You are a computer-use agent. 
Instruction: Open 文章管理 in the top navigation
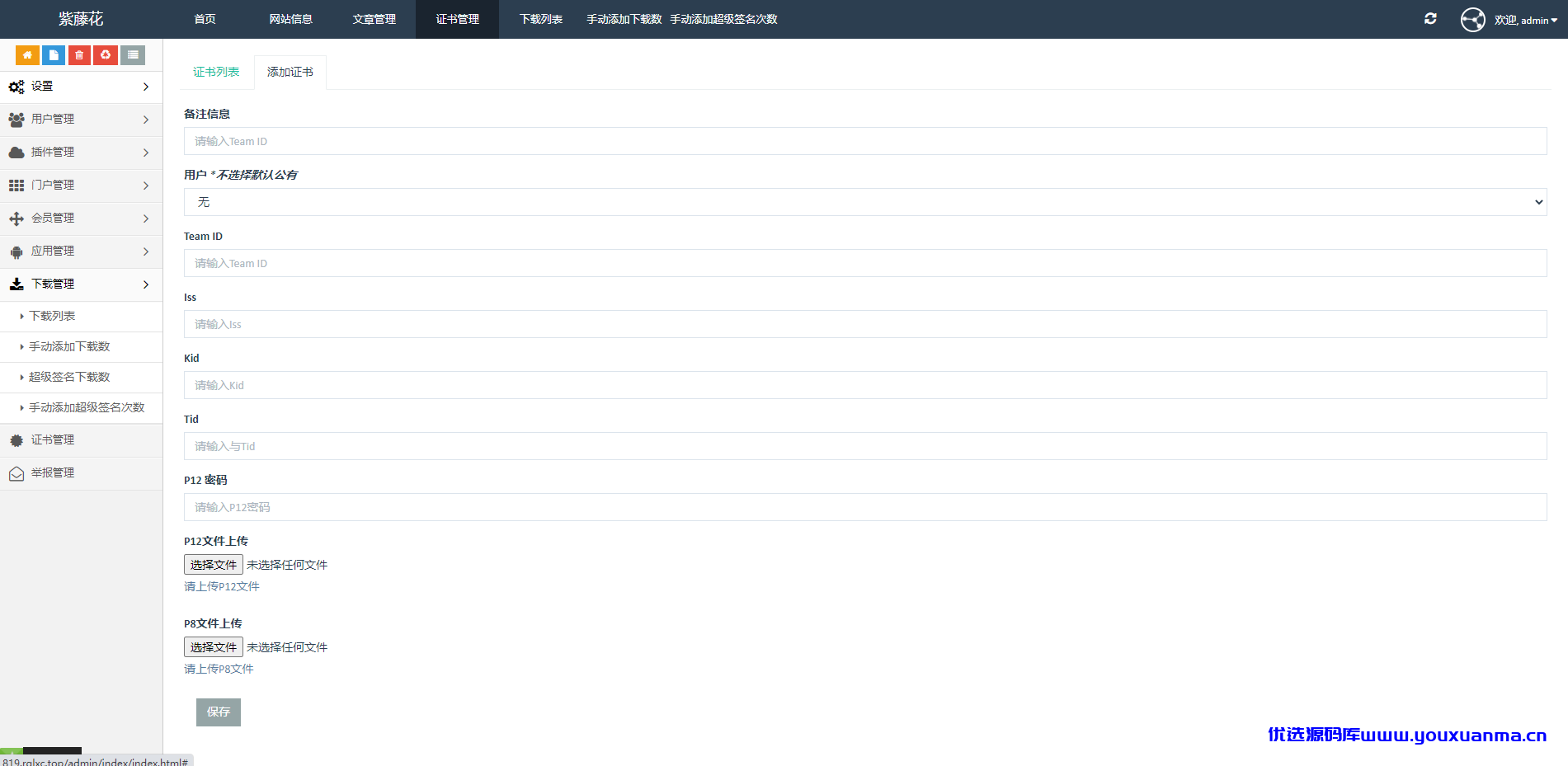tap(374, 19)
